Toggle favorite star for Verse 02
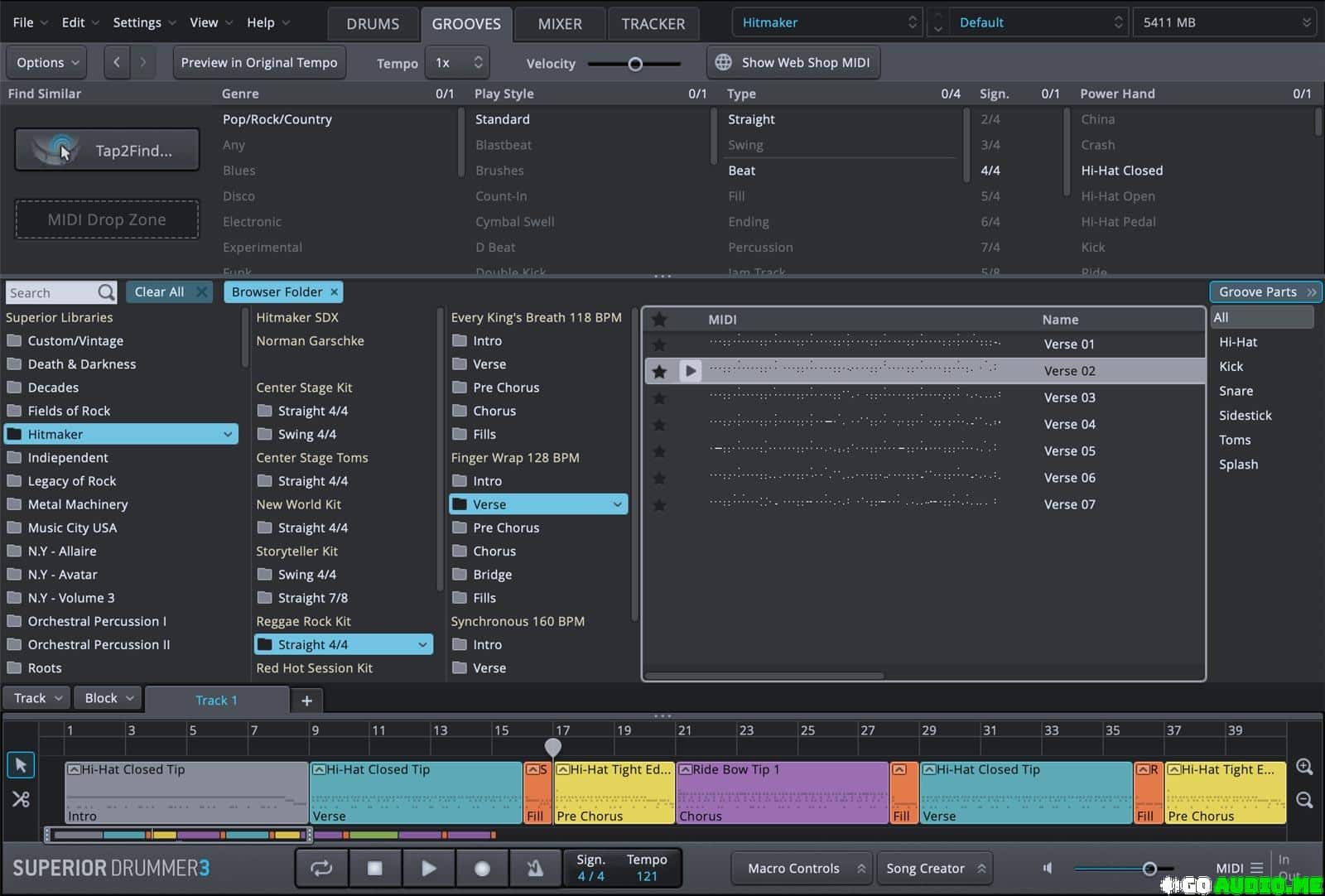Screen dimensions: 1325x896 tap(659, 371)
